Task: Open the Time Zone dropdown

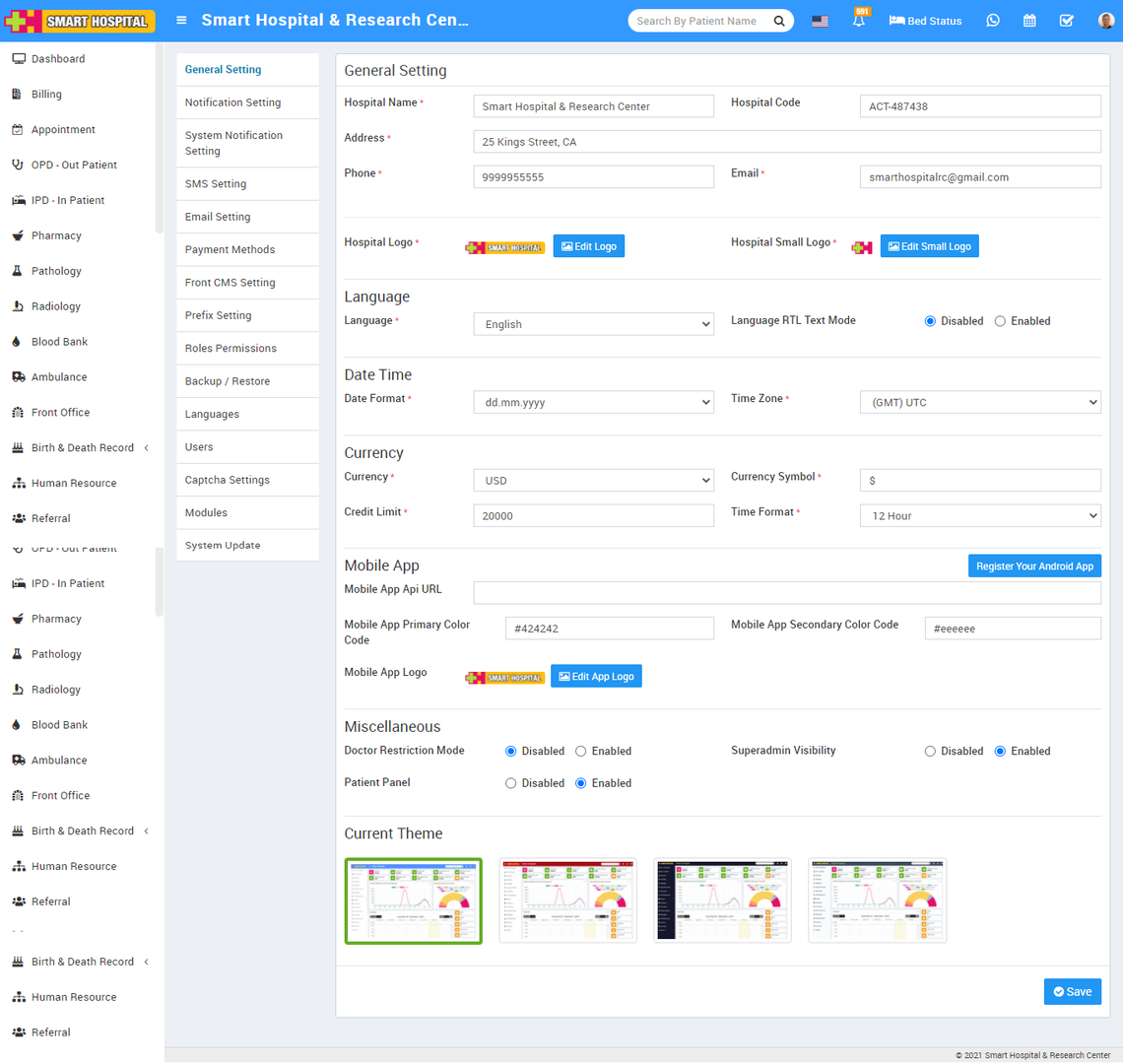Action: tap(980, 402)
